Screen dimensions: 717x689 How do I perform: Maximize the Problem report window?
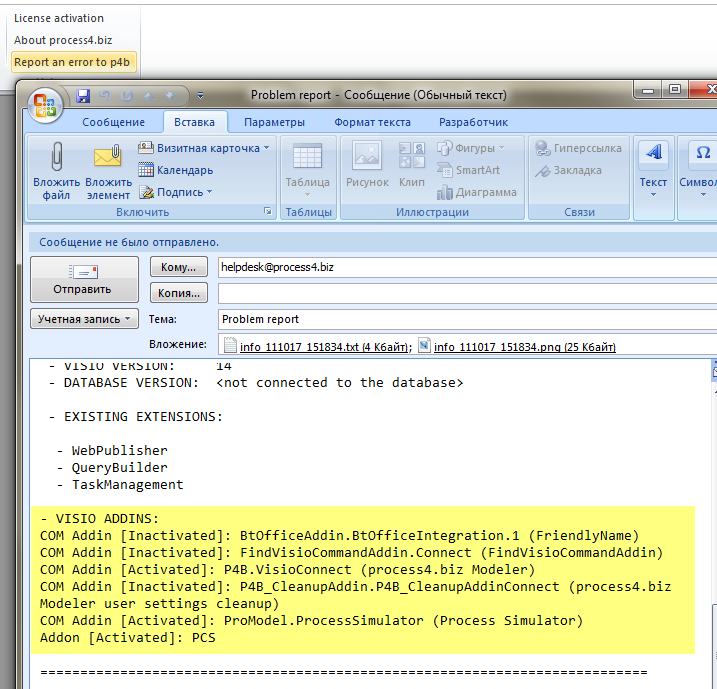pyautogui.click(x=675, y=90)
